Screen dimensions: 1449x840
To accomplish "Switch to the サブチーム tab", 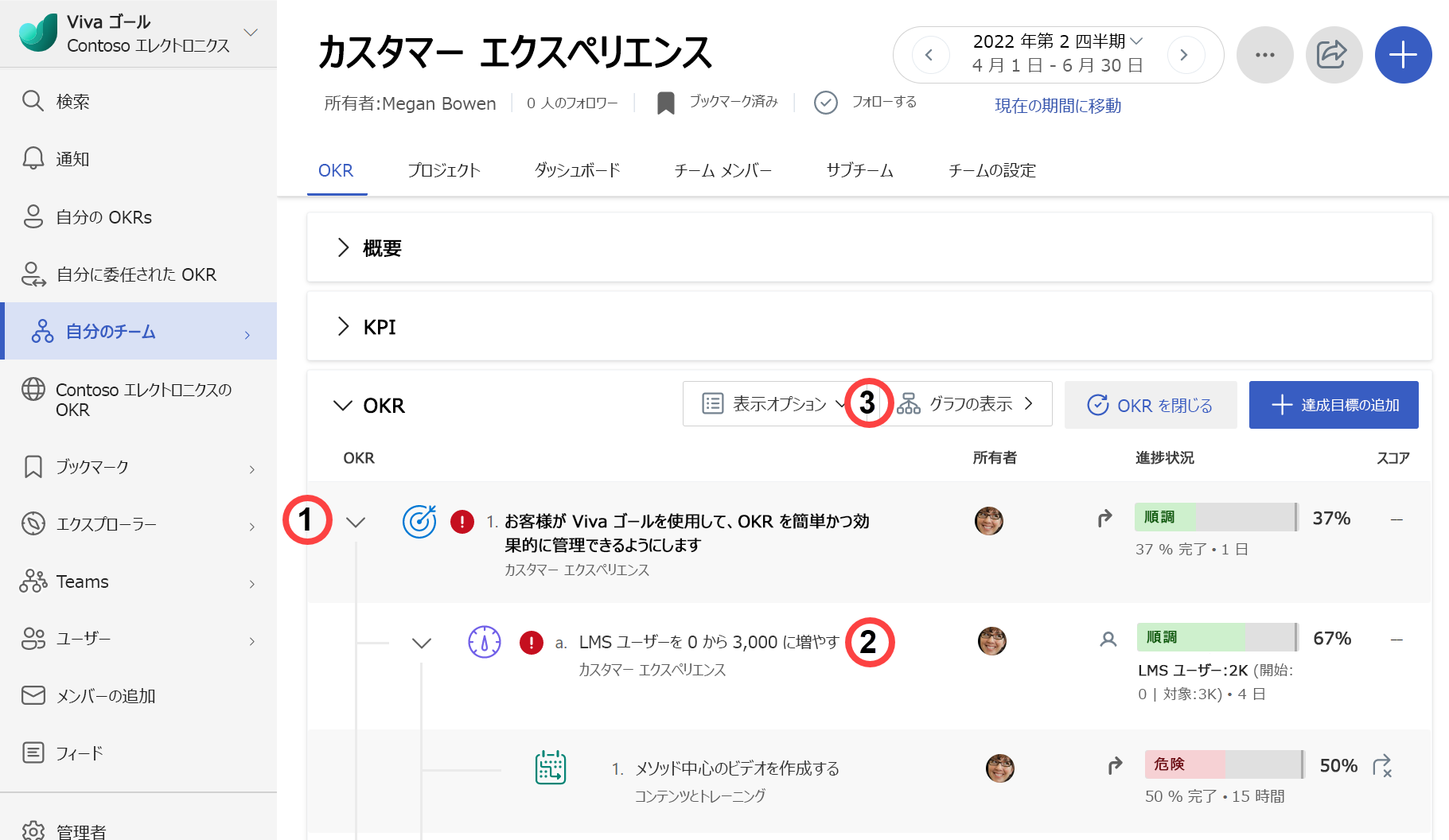I will [859, 170].
